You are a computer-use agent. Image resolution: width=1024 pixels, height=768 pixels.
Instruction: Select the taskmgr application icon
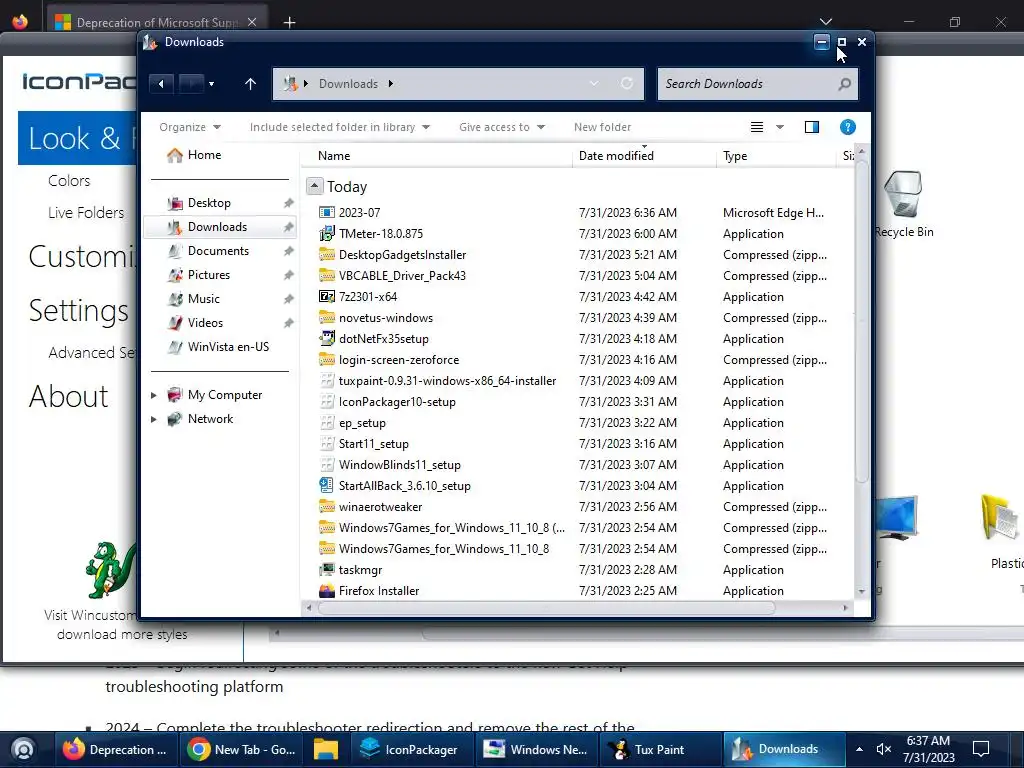[x=327, y=569]
